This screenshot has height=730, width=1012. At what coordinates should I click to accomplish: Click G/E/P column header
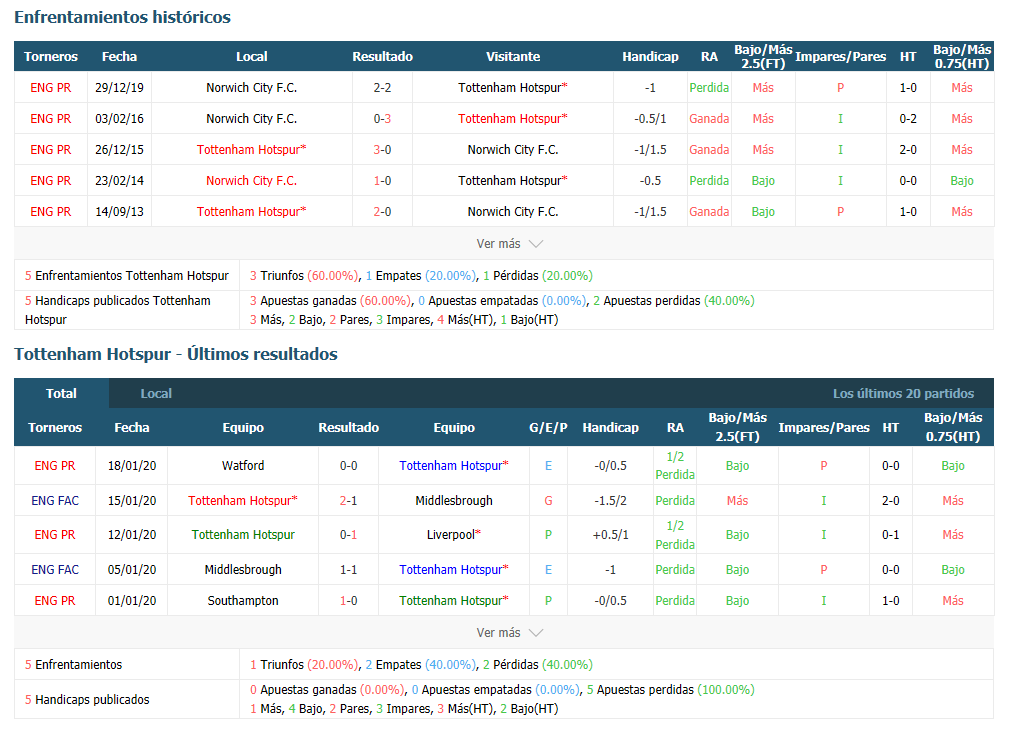[x=548, y=427]
